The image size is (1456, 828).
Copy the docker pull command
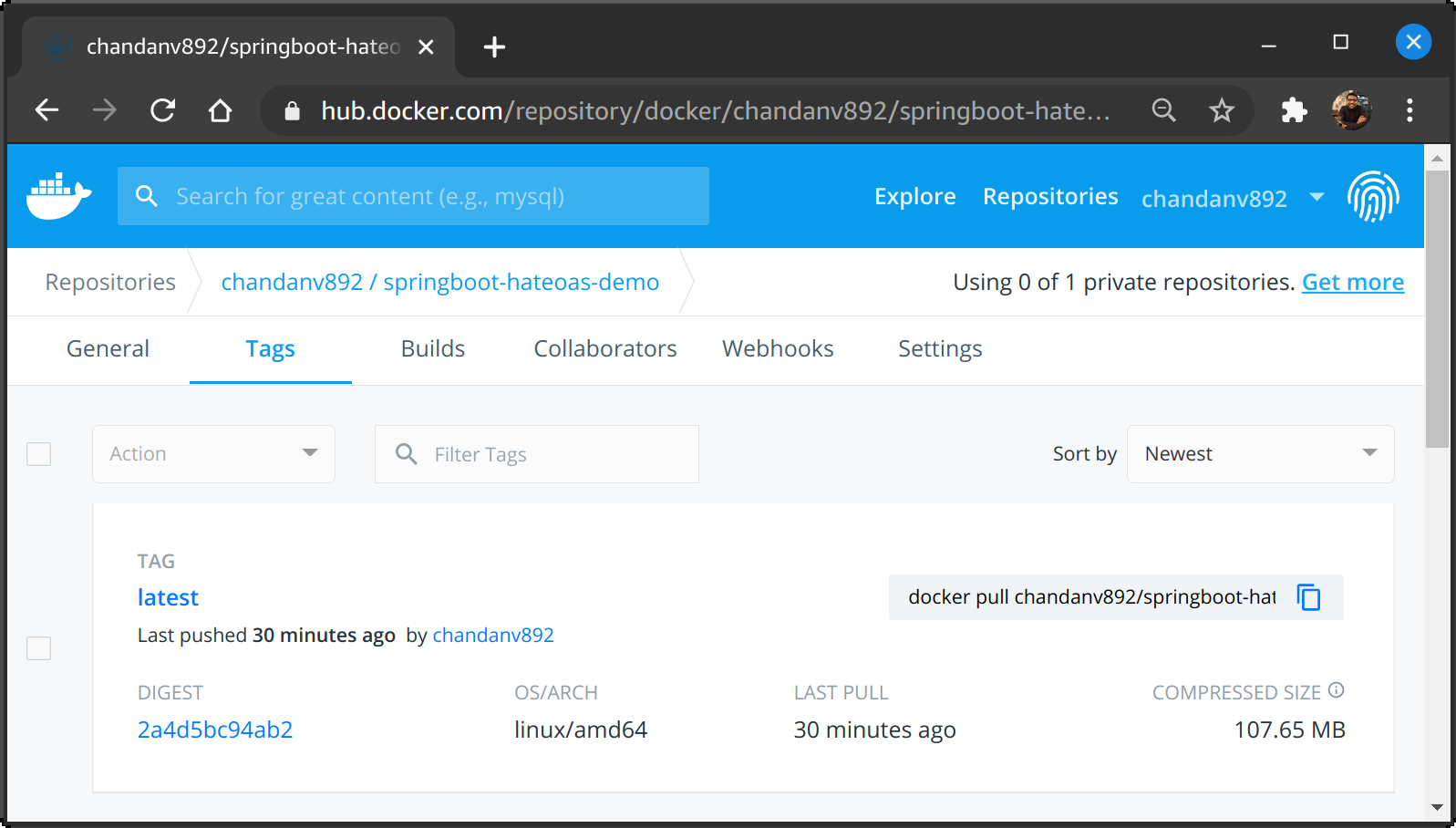click(x=1308, y=597)
